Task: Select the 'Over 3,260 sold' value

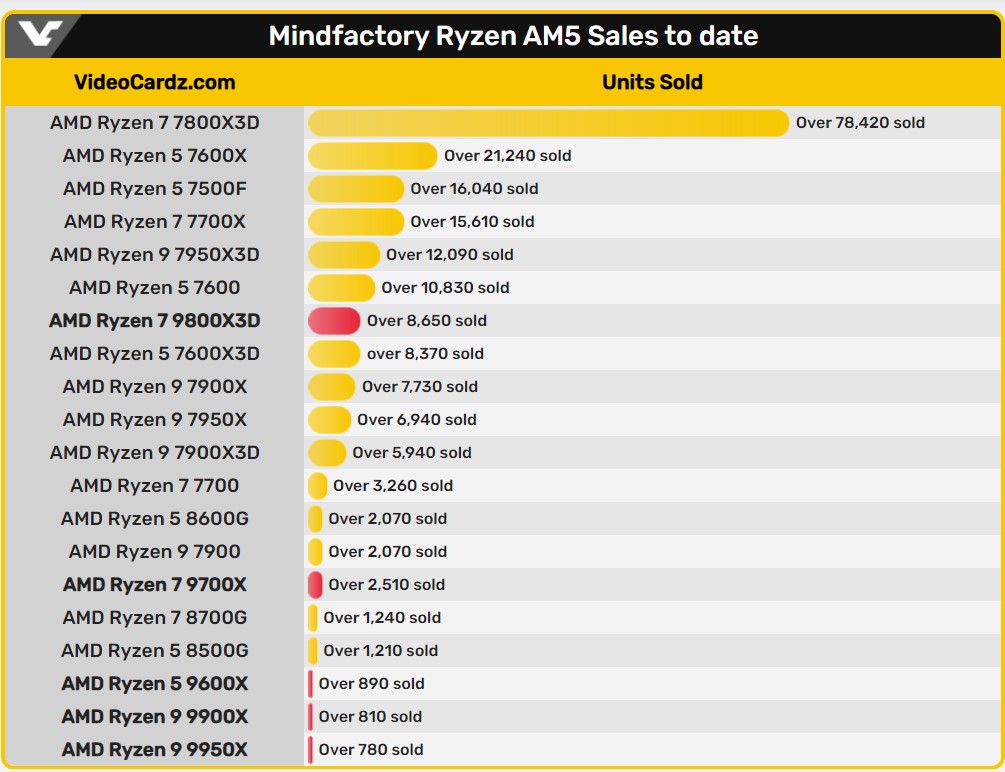Action: [x=393, y=486]
